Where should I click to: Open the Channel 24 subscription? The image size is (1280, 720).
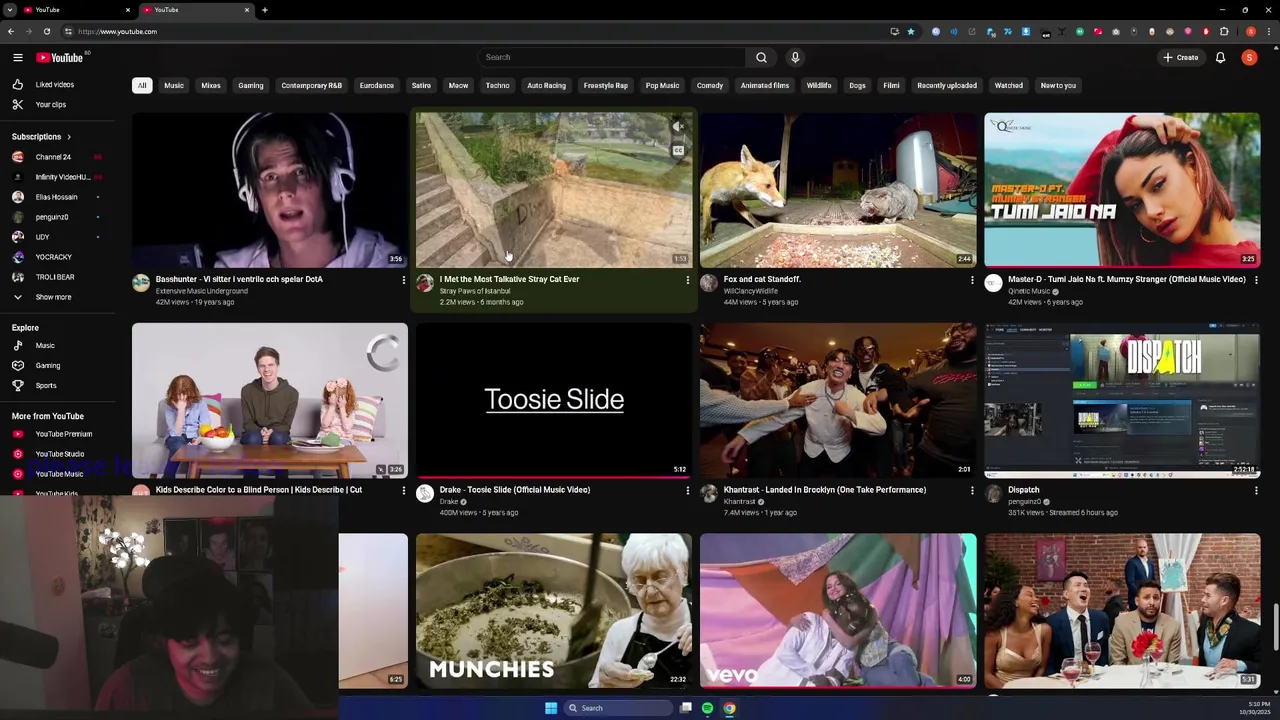[53, 157]
